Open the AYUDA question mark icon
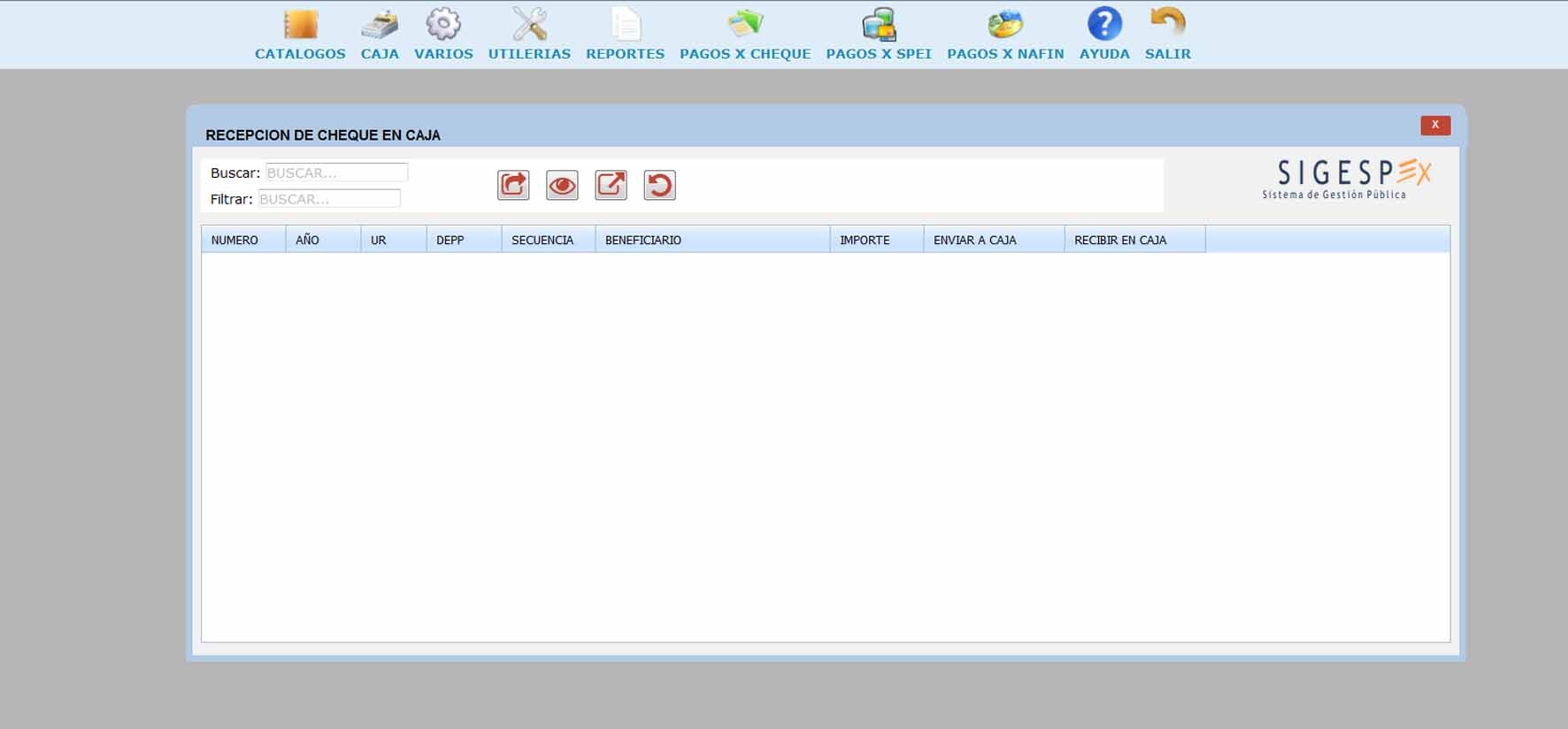Screen dimensions: 1568x729 pyautogui.click(x=1104, y=24)
